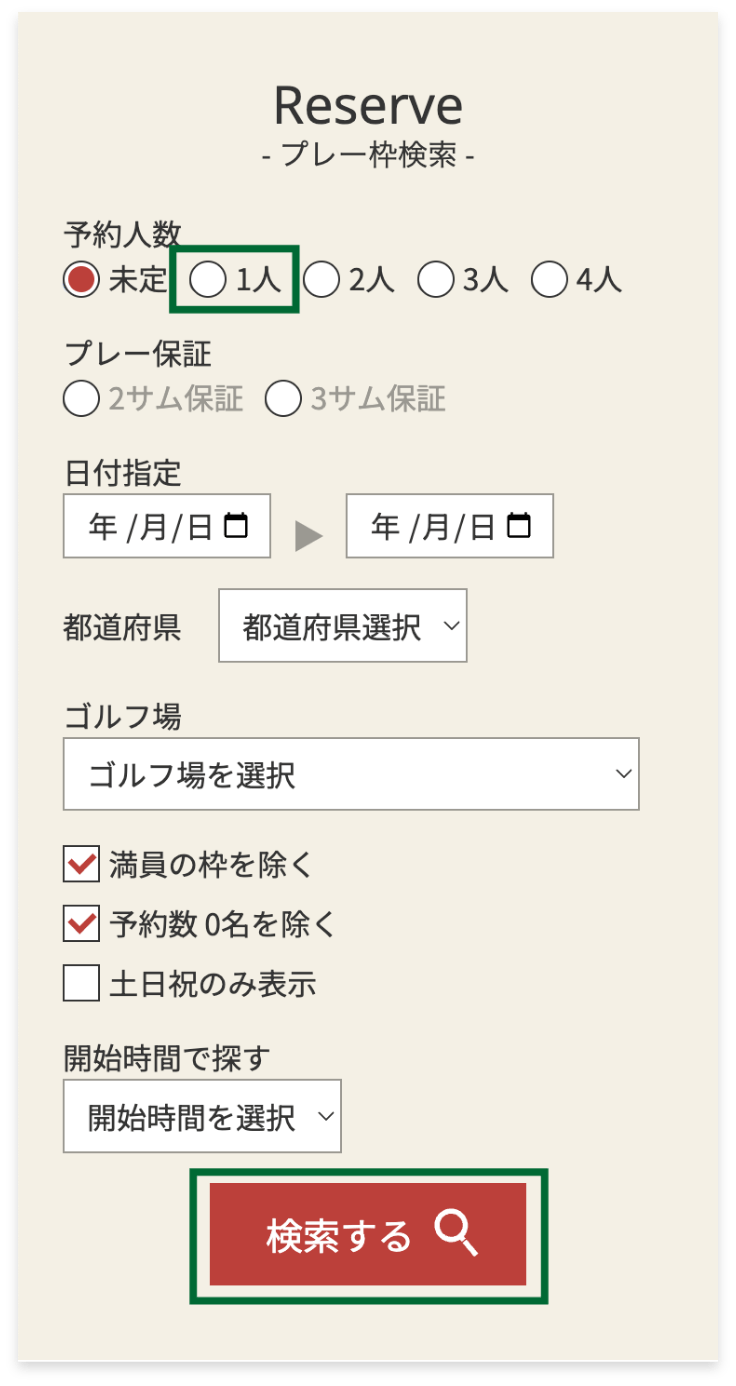Focus the end date input field
736x1386 pixels.
450,526
